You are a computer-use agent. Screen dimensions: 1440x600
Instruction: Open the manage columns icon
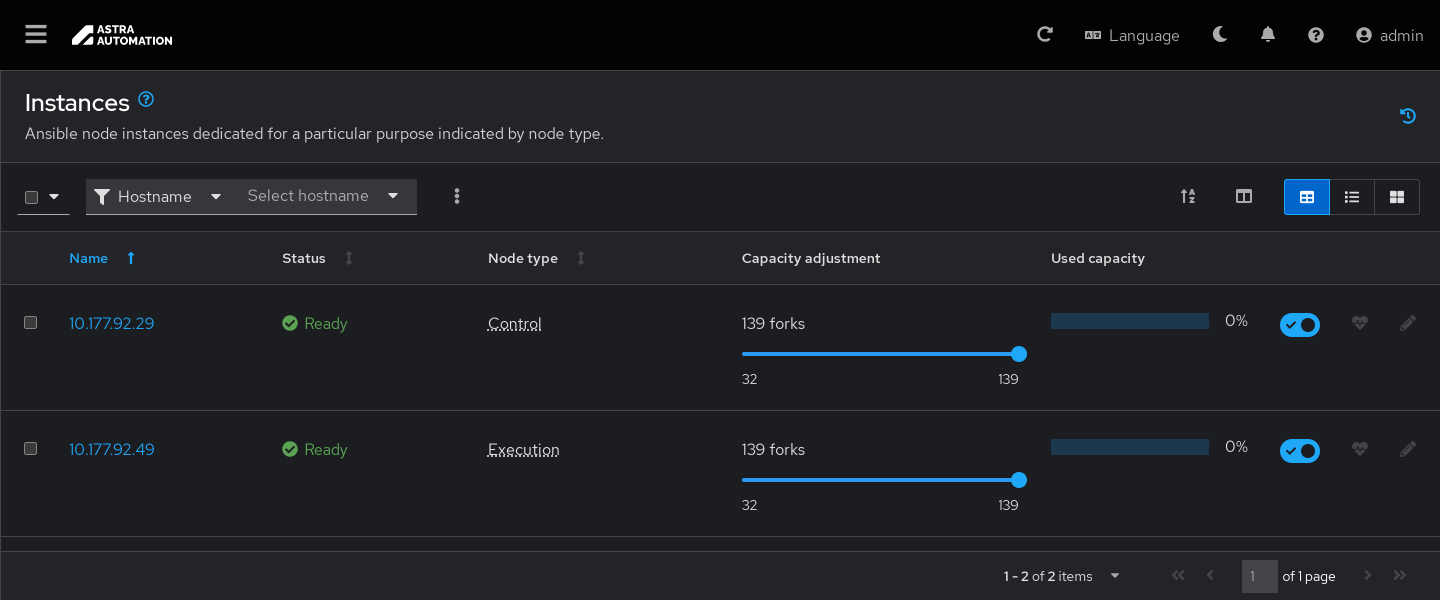coord(1244,197)
